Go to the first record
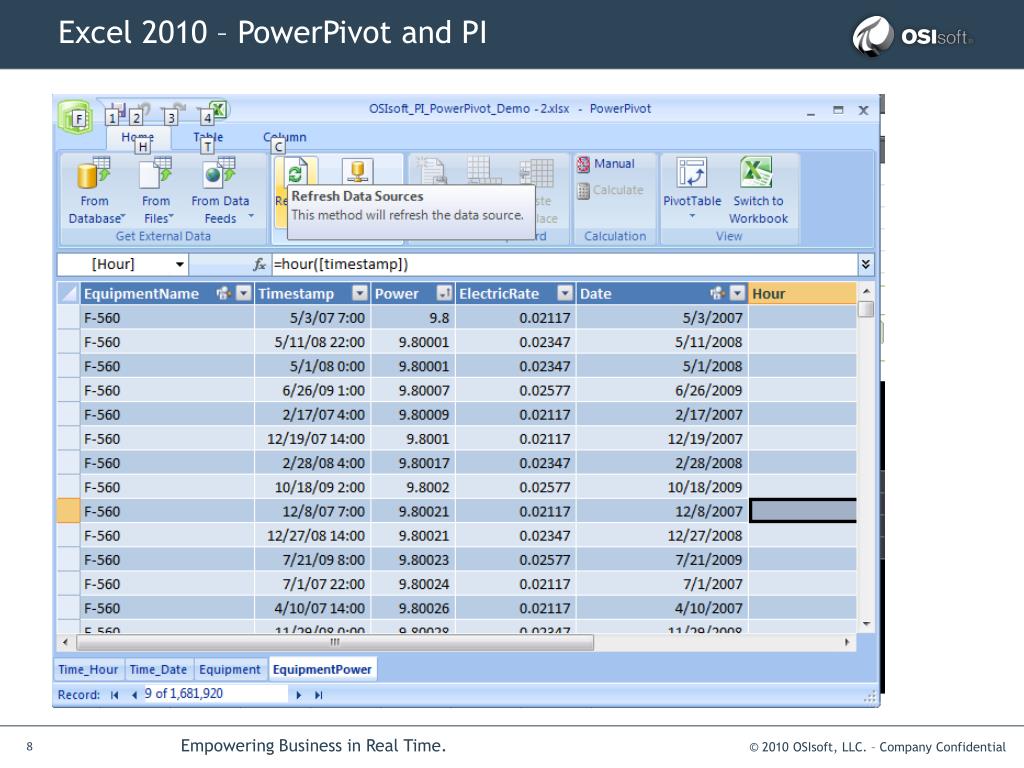Viewport: 1024px width, 768px height. click(x=114, y=695)
